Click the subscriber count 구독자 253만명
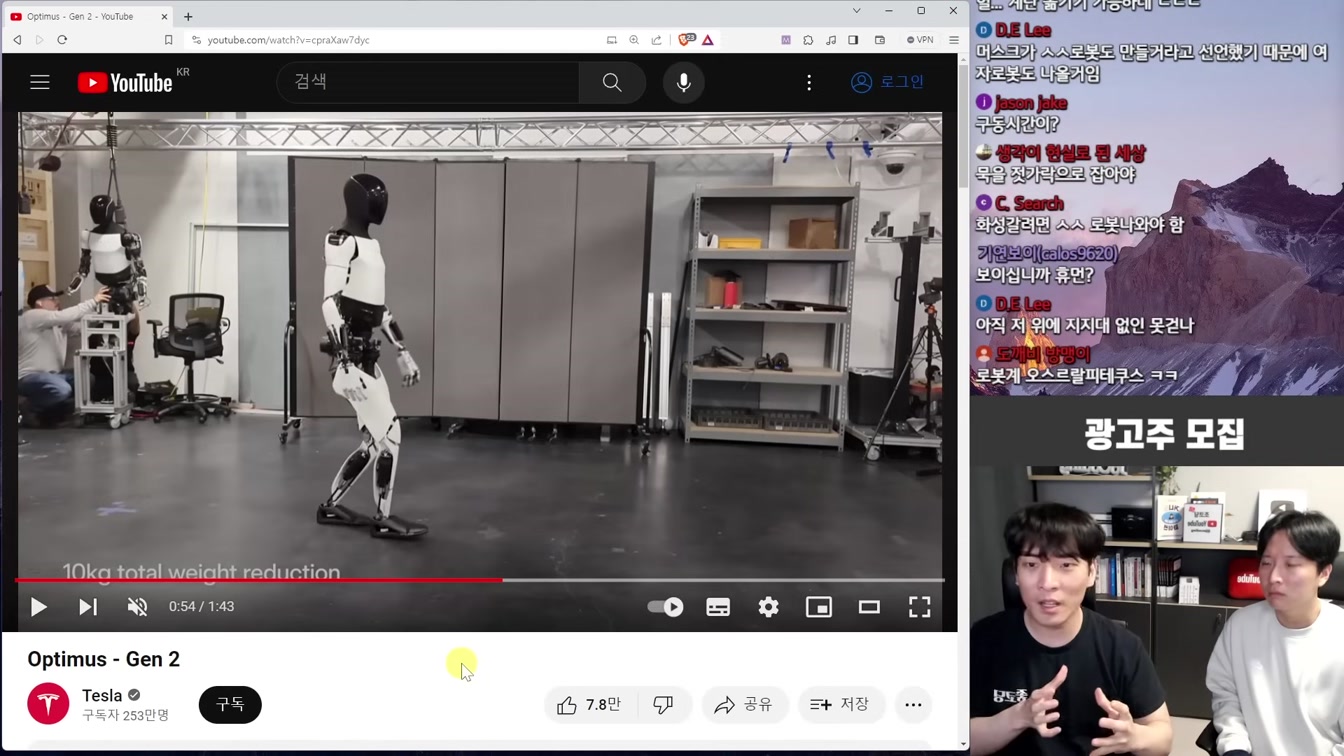The image size is (1344, 756). point(125,716)
